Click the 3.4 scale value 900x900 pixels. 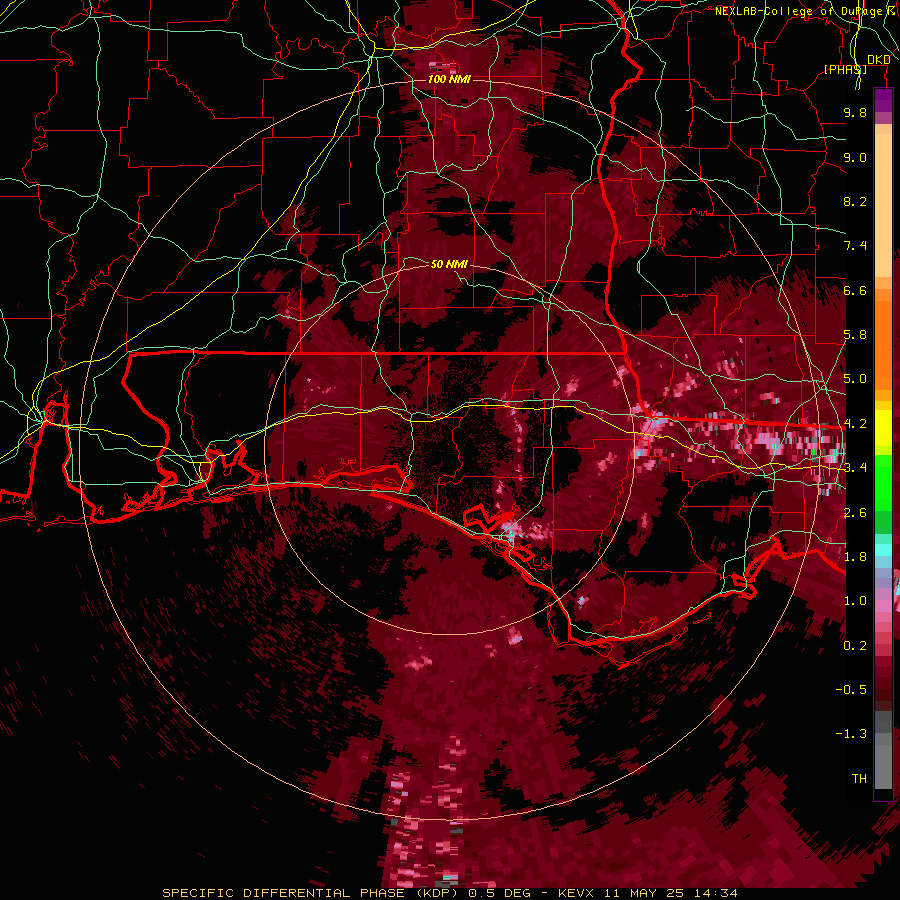(855, 468)
